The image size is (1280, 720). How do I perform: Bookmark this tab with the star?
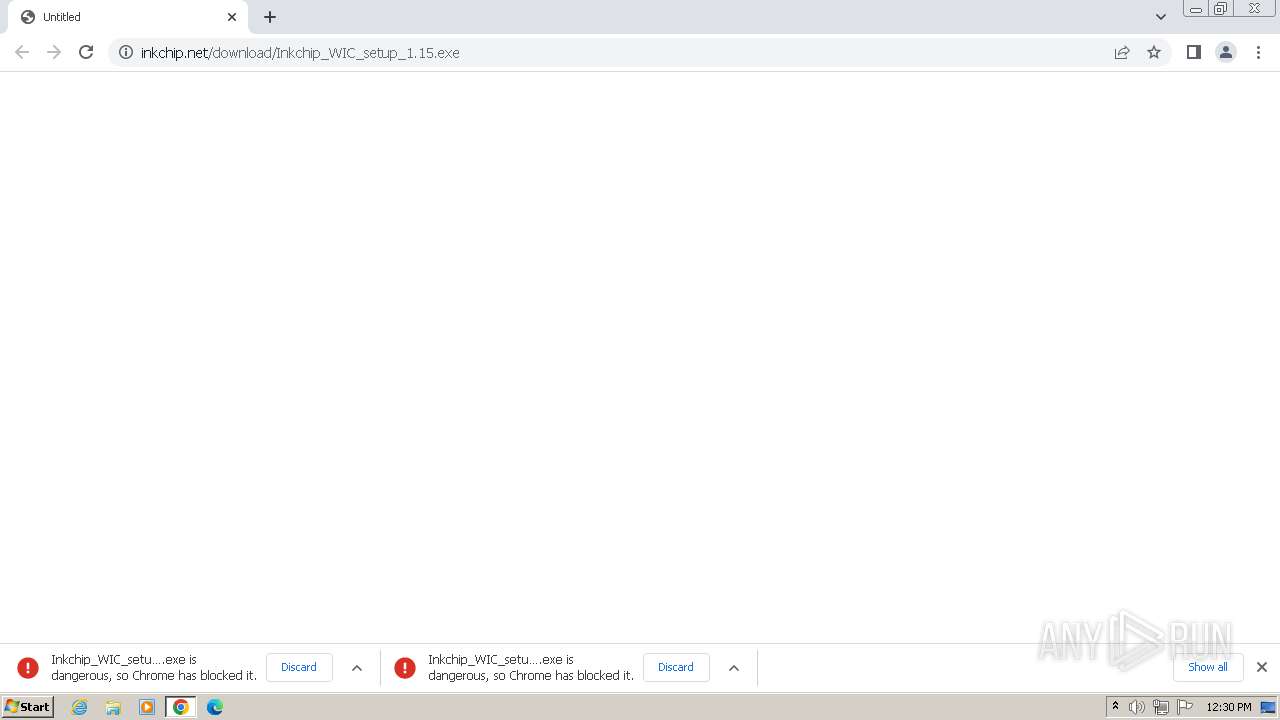[1154, 52]
